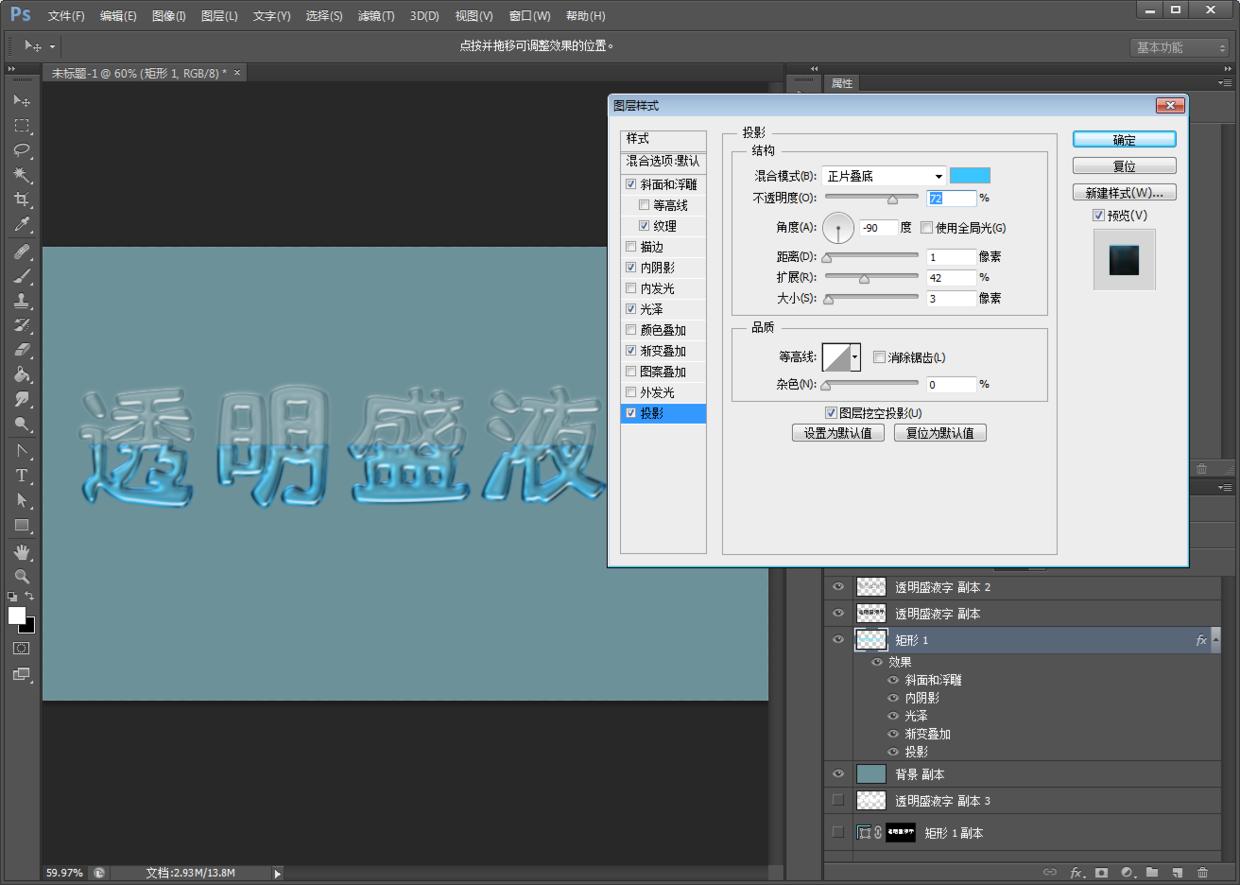Screen dimensions: 1240x885
Task: Click the blue drop shadow color swatch
Action: 969,176
